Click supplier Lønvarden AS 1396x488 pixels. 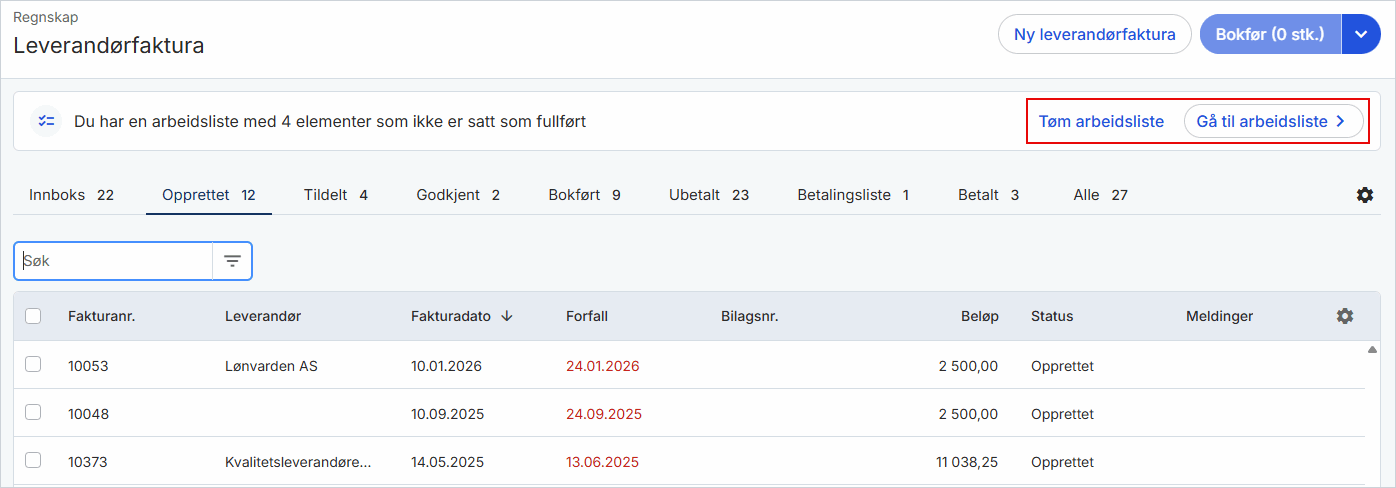tap(271, 366)
